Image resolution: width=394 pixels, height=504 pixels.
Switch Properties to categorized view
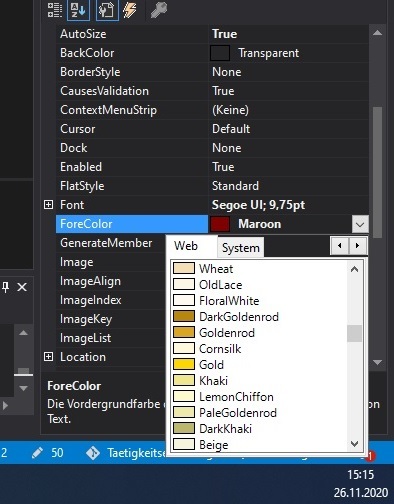(55, 10)
